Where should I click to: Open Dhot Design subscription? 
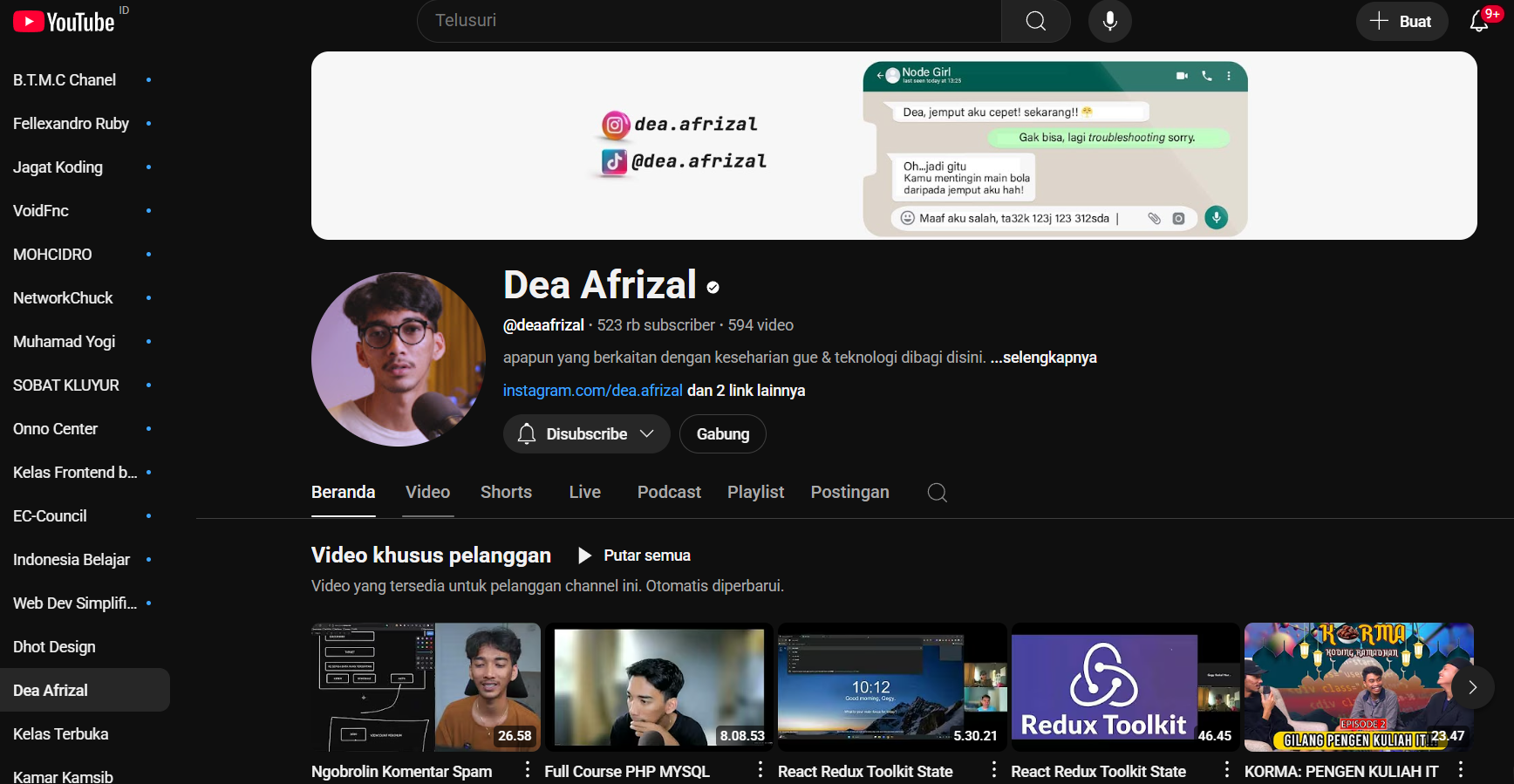point(85,647)
